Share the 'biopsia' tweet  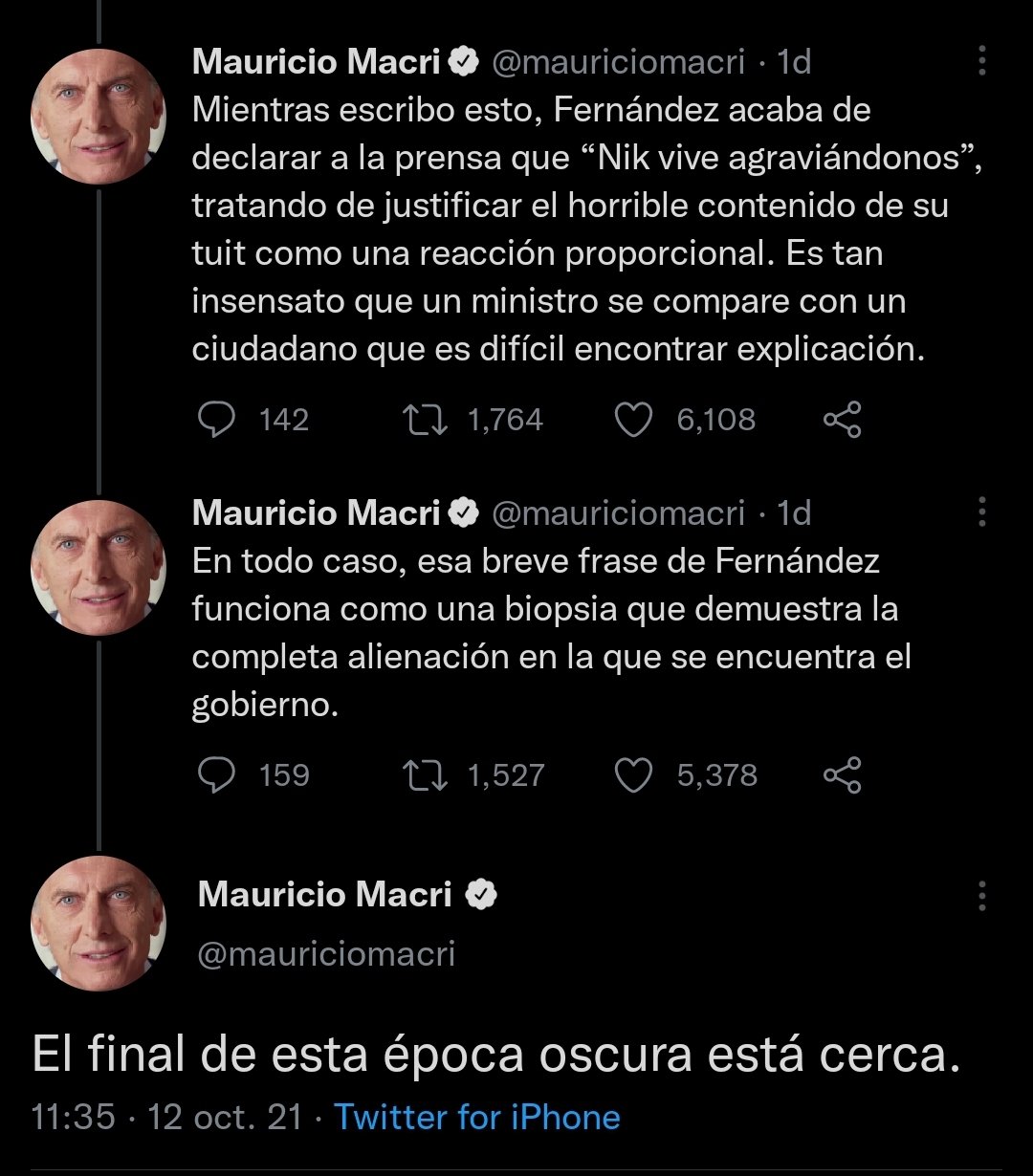(x=842, y=774)
